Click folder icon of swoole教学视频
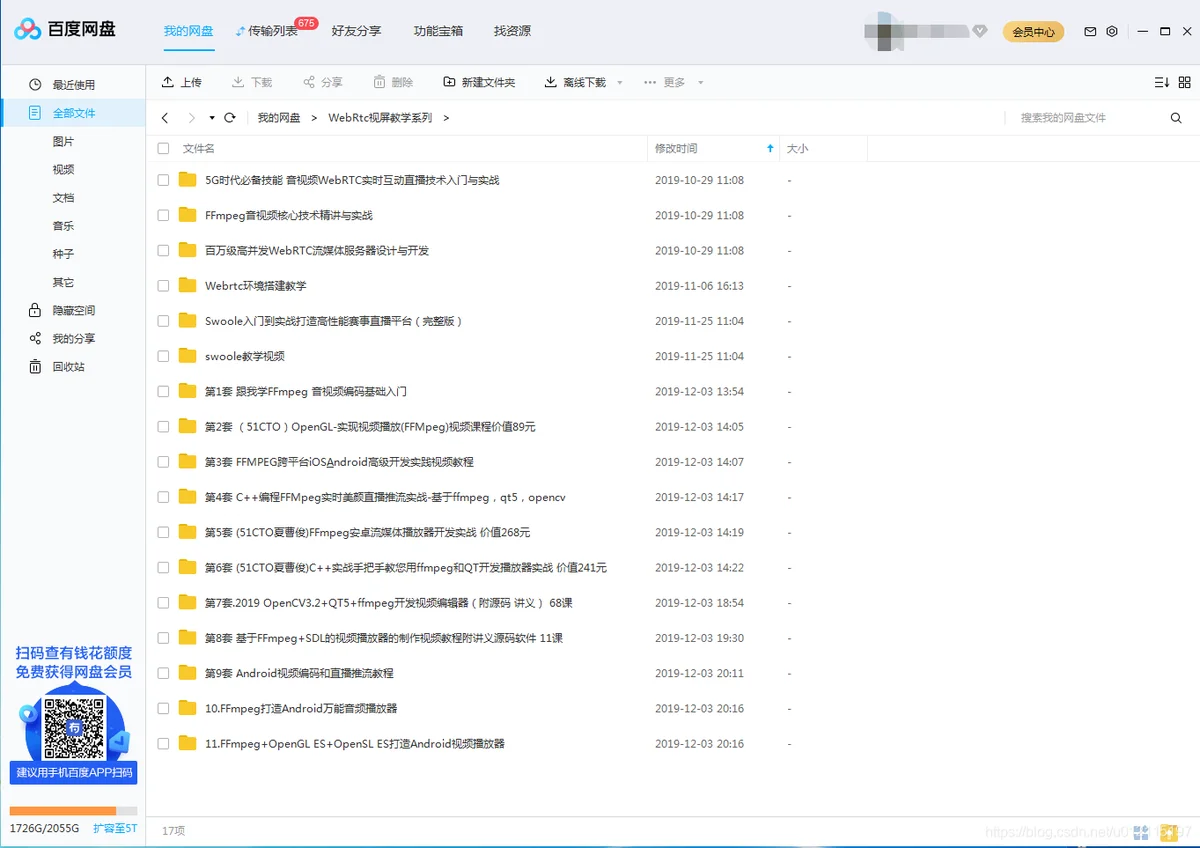 point(188,355)
